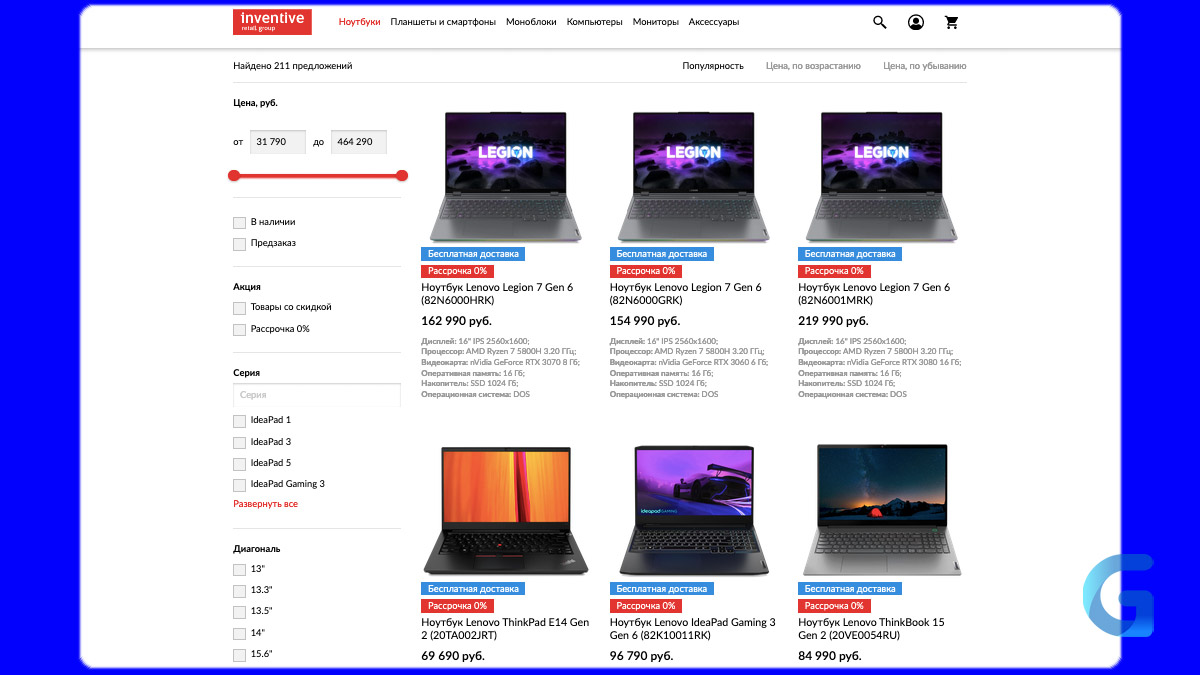Image resolution: width=1200 pixels, height=675 pixels.
Task: Sort by Цена, по возрастанию
Action: 813,66
